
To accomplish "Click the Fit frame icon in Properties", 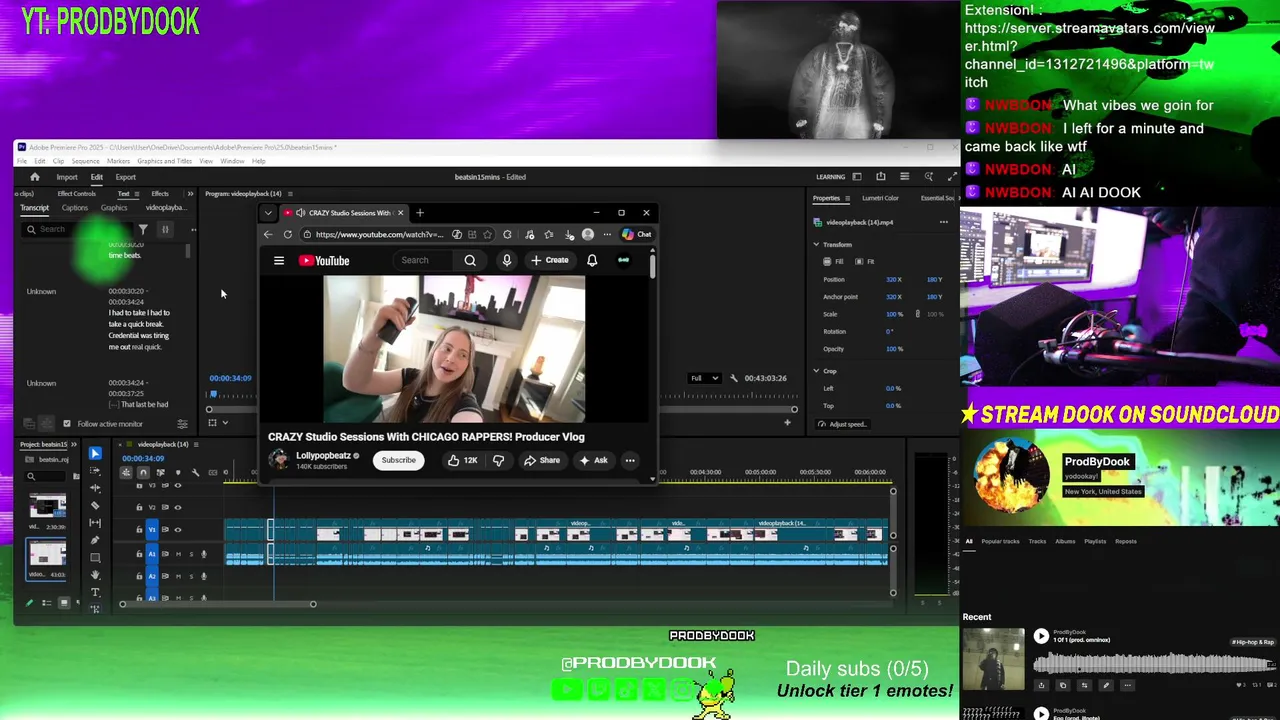I will pos(859,261).
